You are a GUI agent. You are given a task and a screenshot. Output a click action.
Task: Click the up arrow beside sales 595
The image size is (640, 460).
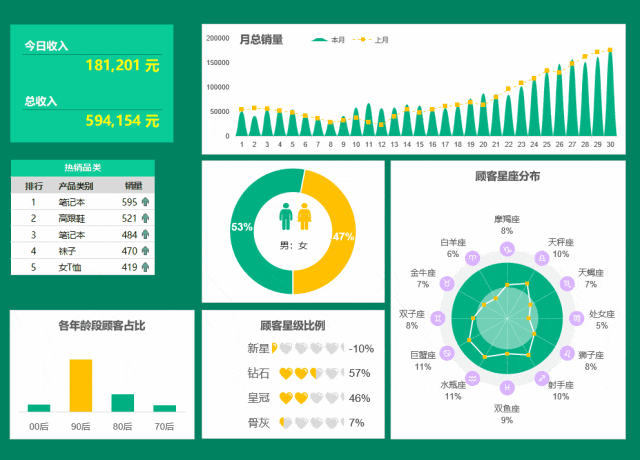[x=145, y=202]
